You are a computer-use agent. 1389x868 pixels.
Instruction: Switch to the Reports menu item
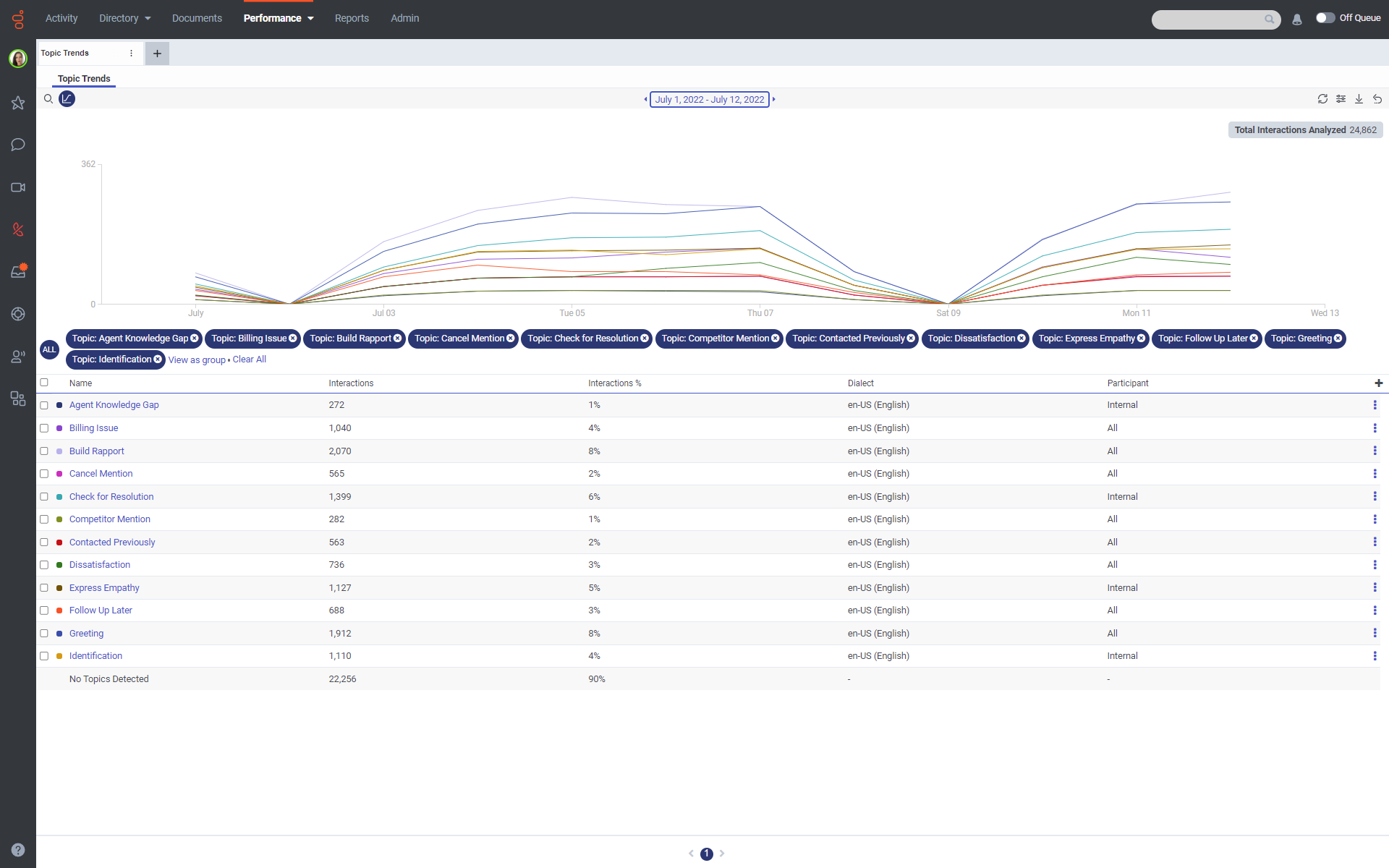(352, 18)
